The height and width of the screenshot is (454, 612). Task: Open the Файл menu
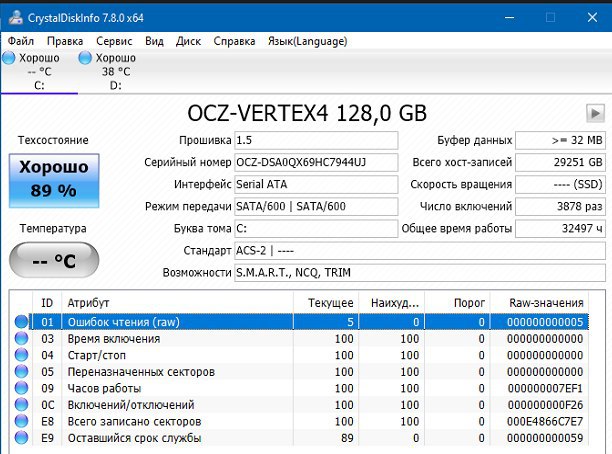[21, 41]
